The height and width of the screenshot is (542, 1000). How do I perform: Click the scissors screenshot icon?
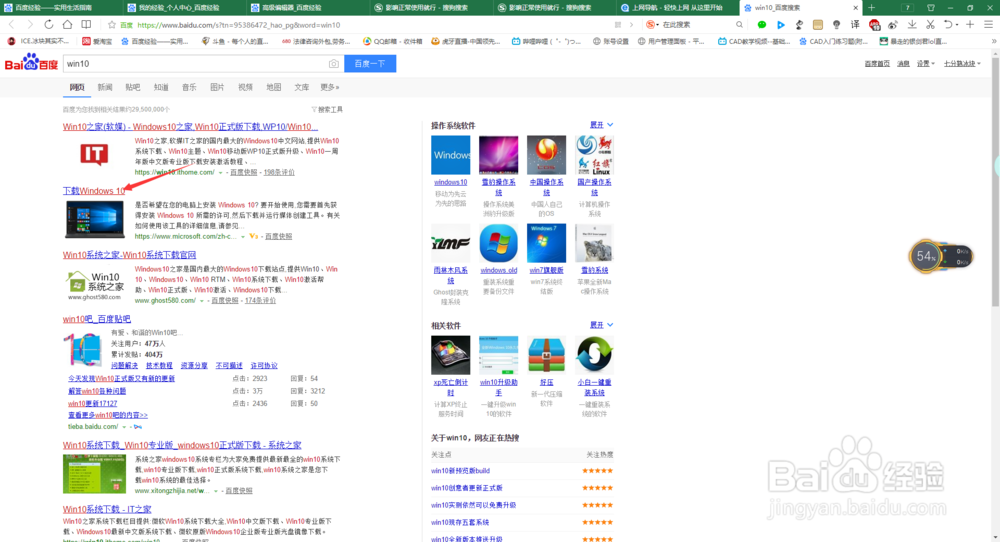click(930, 25)
